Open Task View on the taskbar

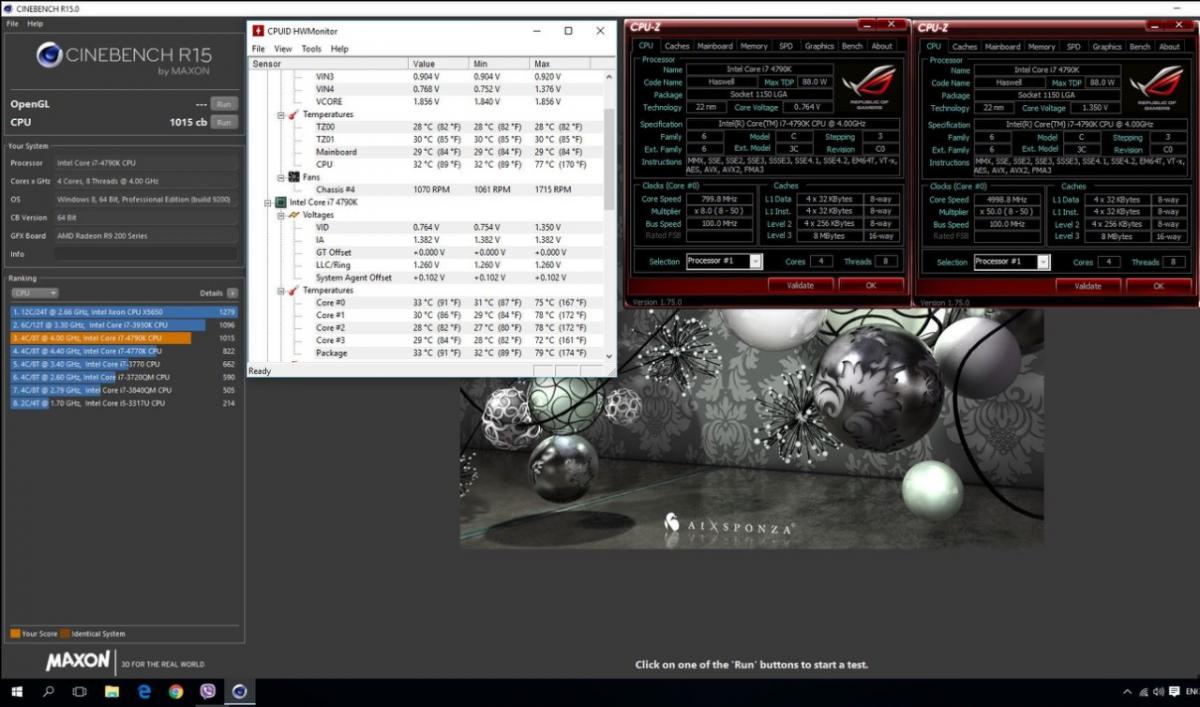[x=79, y=691]
